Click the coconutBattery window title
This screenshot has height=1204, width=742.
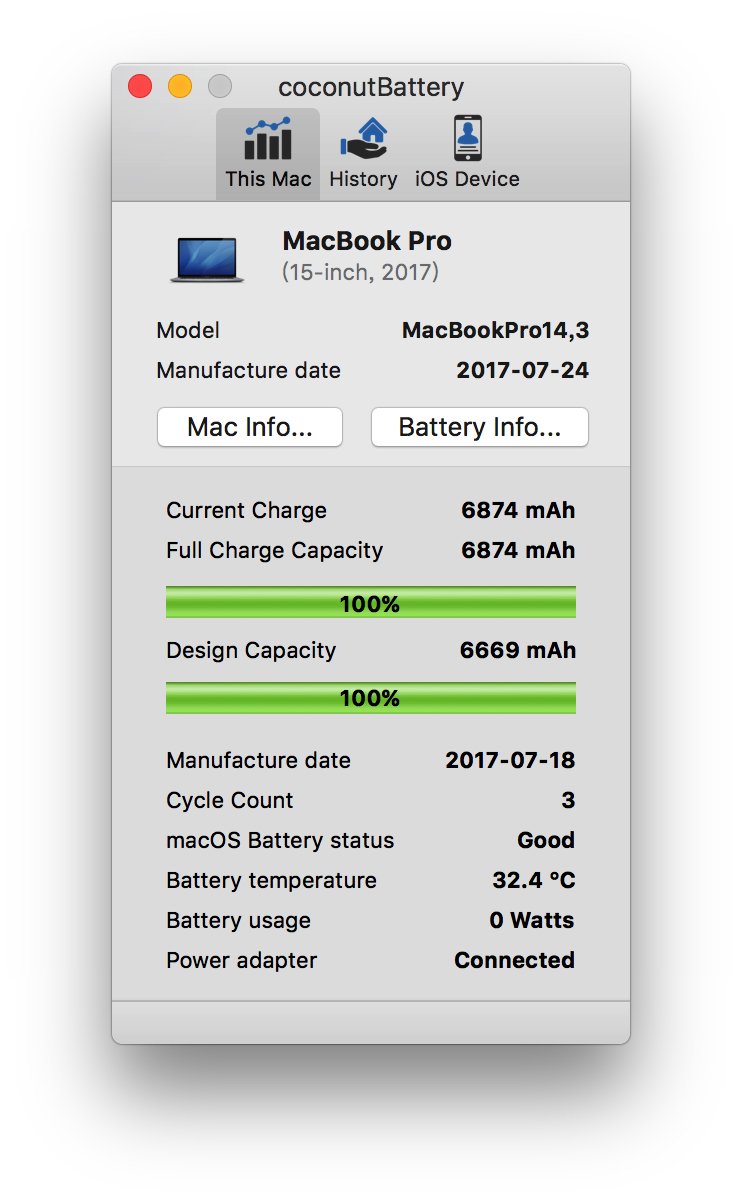371,87
